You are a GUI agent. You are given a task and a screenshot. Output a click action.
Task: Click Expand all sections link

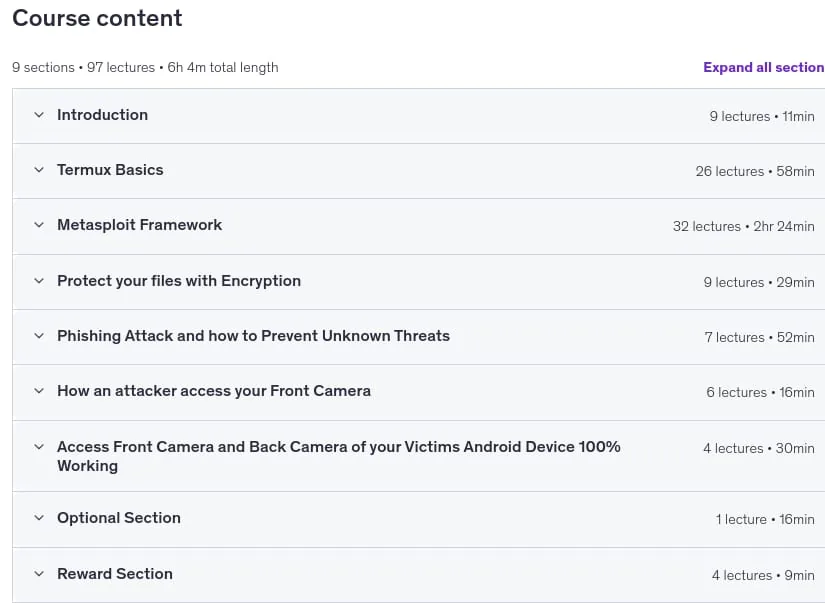tap(764, 67)
